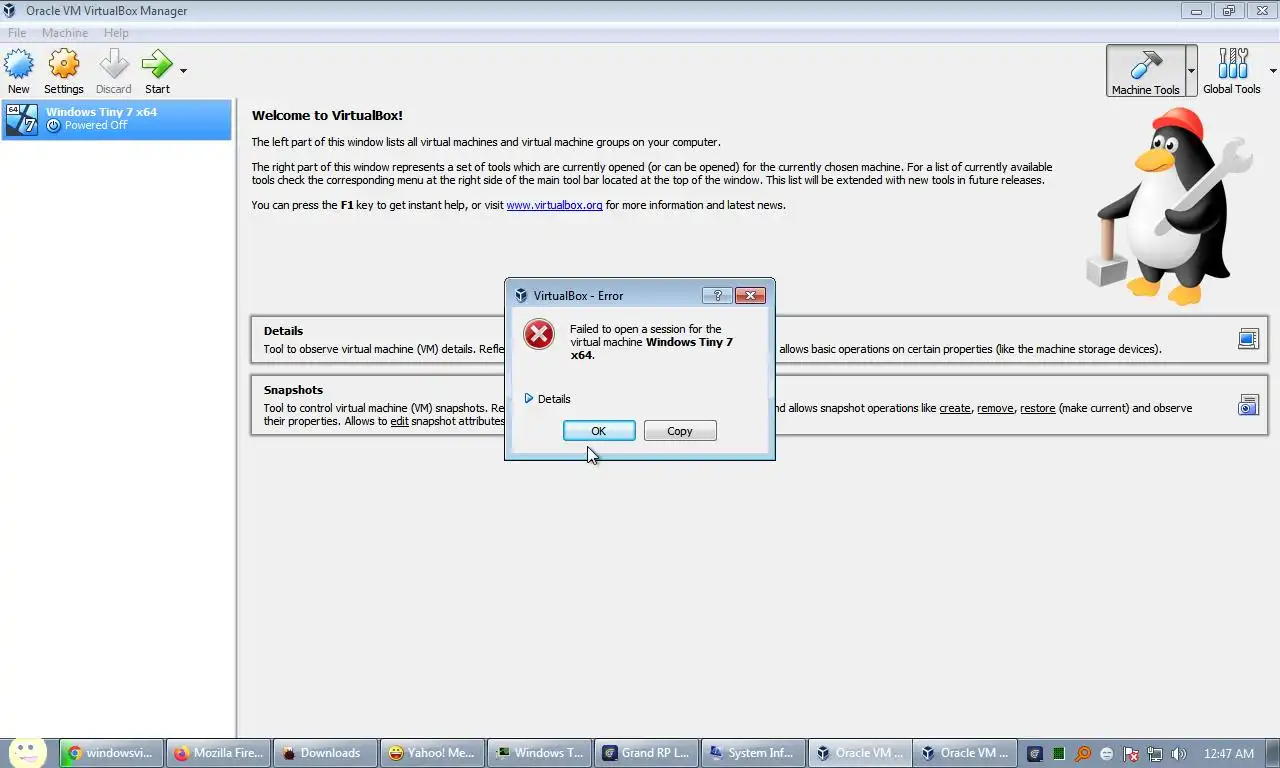Switch to Windows T... taskbar item
The height and width of the screenshot is (768, 1280).
[x=539, y=753]
